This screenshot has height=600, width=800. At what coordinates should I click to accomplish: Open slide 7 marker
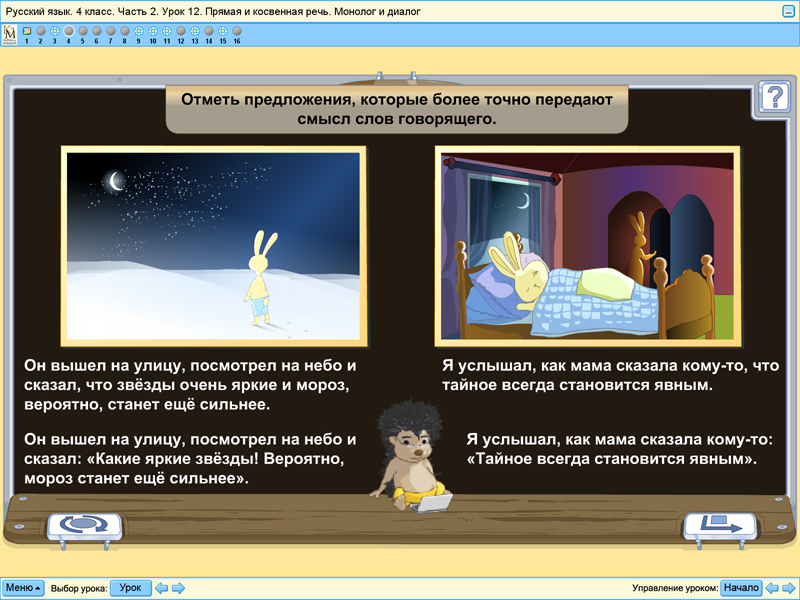point(111,31)
